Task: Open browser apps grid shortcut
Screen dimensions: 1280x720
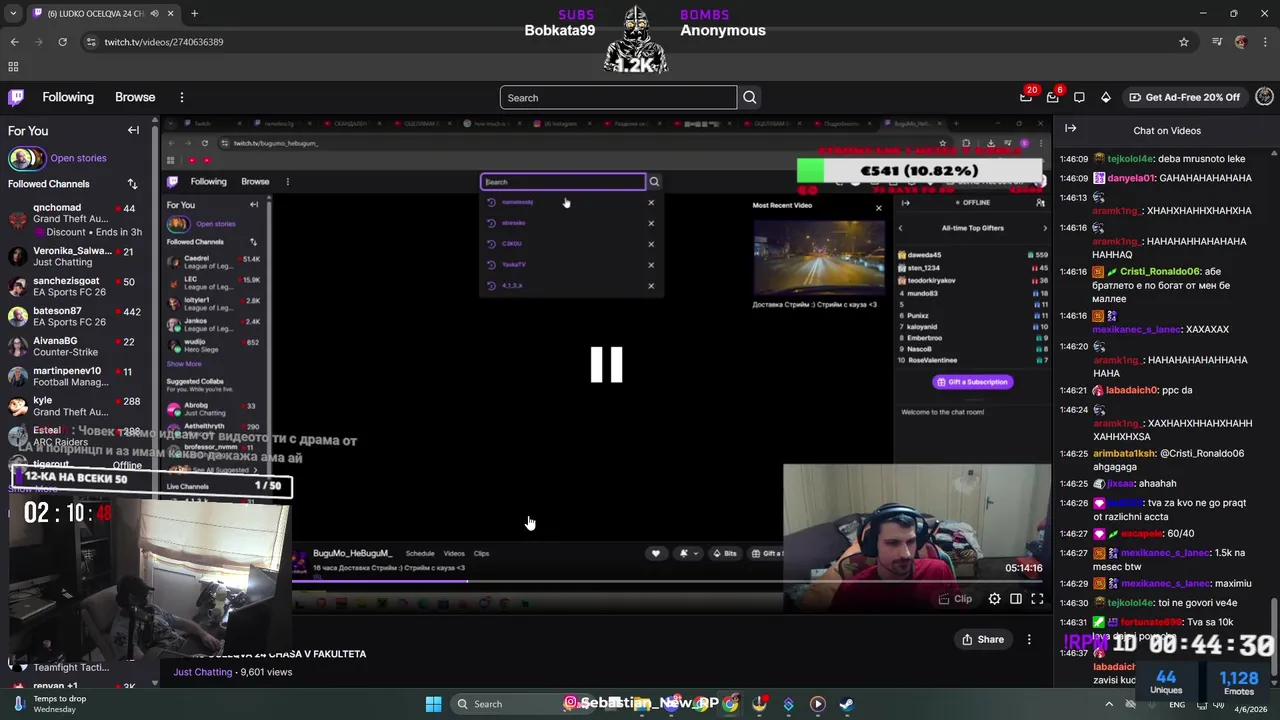Action: 13,67
